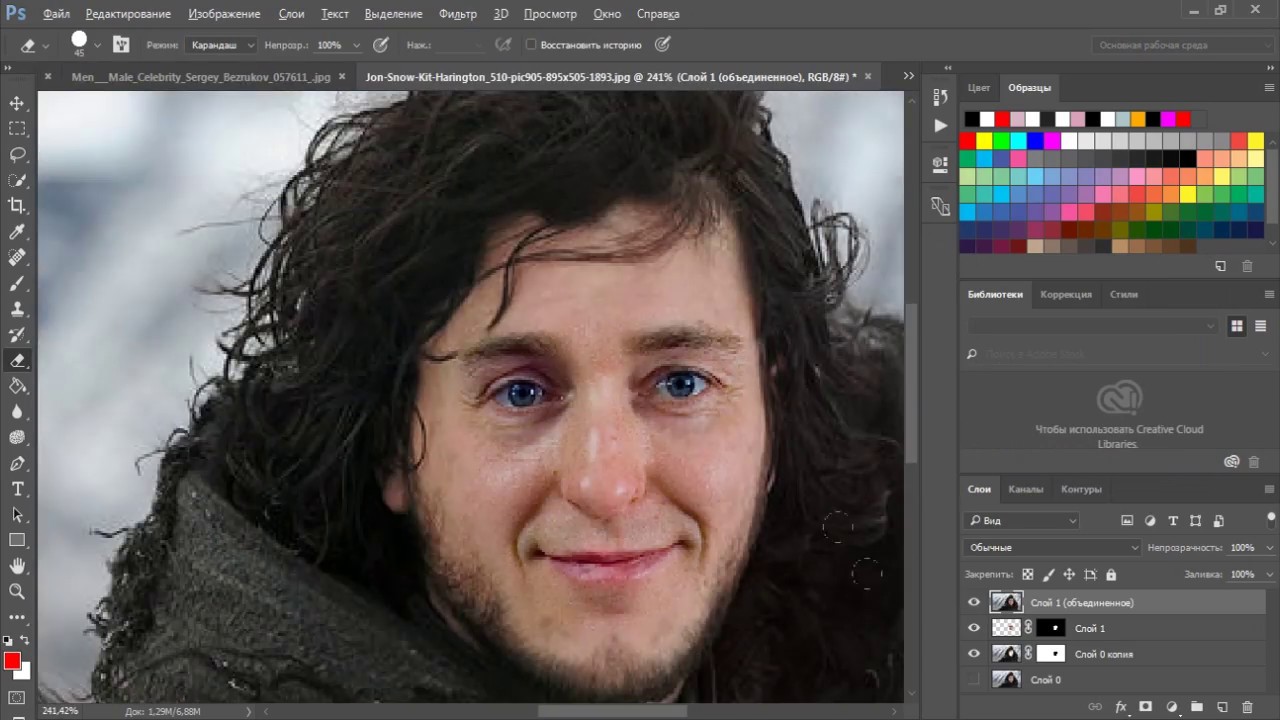1280x720 pixels.
Task: Open the Вид layer filter dropdown
Action: click(x=1022, y=520)
